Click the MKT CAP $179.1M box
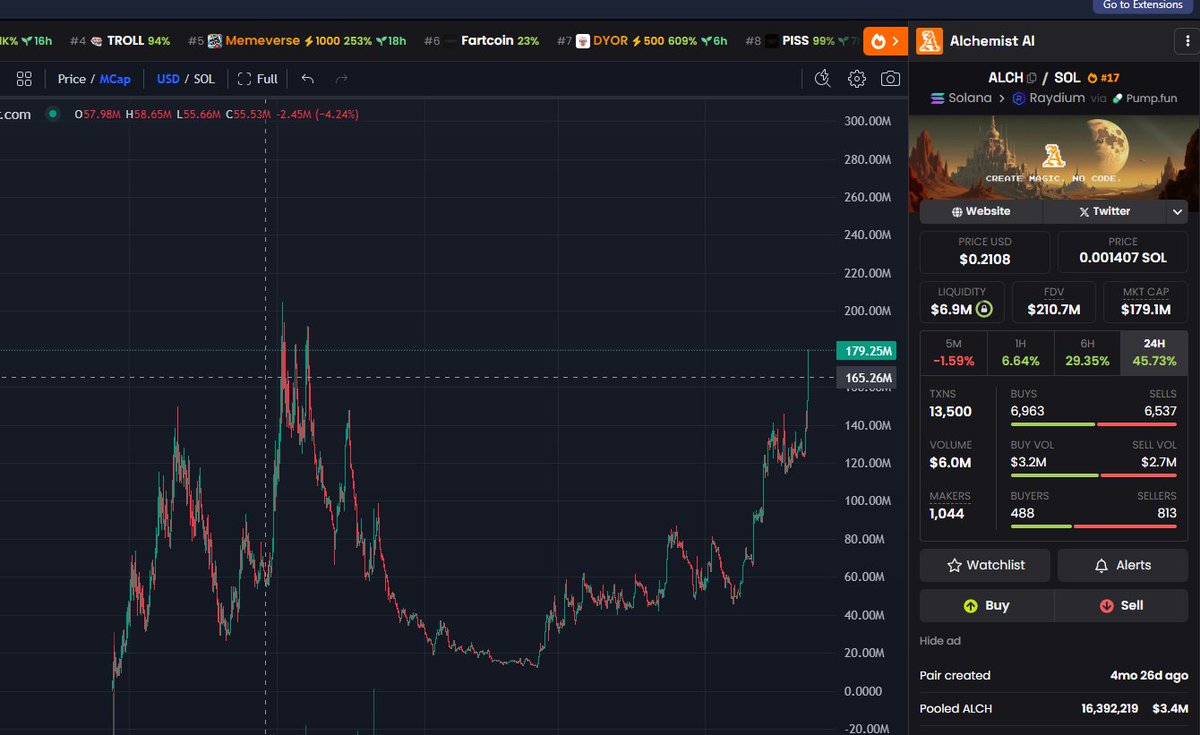The height and width of the screenshot is (735, 1200). (x=1145, y=302)
